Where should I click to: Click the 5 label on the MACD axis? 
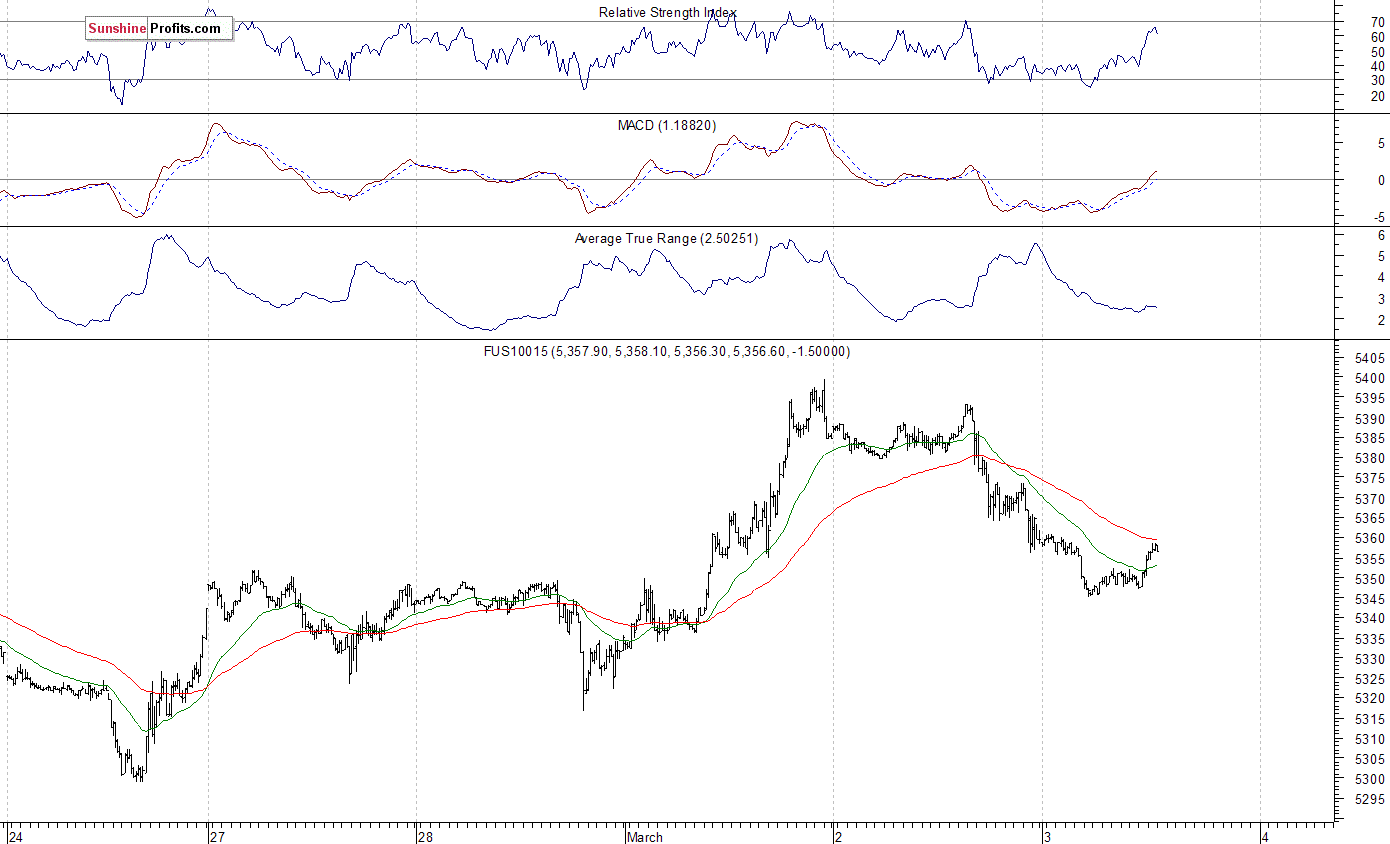[1381, 143]
